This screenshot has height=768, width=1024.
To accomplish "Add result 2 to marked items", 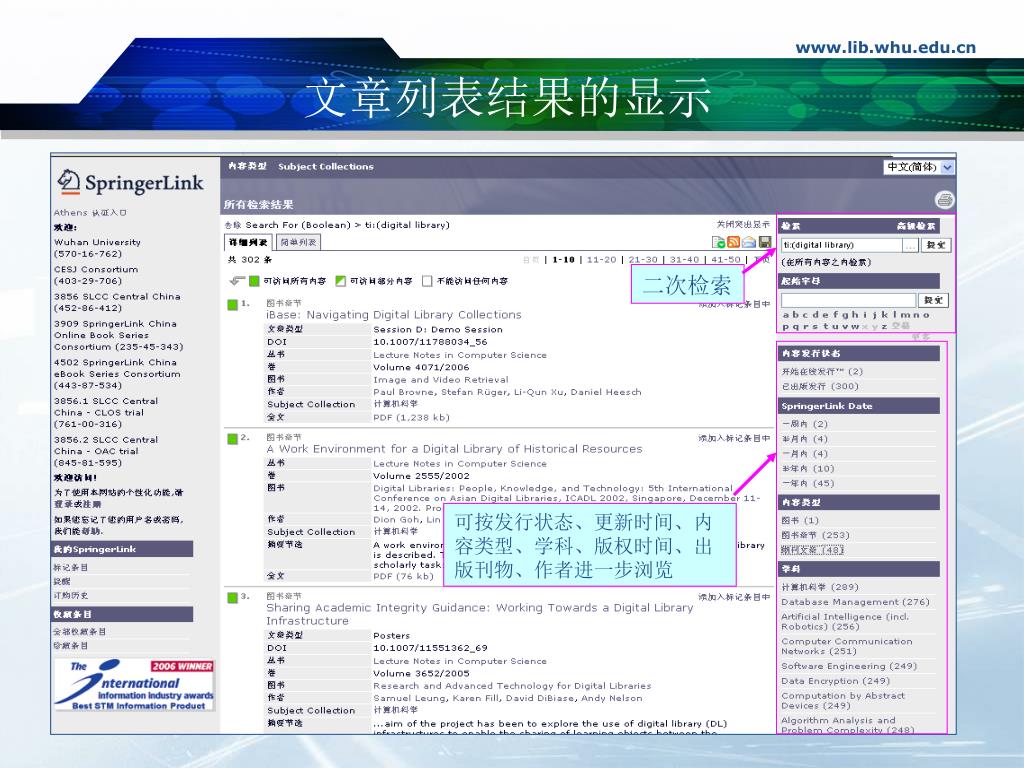I will pyautogui.click(x=734, y=438).
